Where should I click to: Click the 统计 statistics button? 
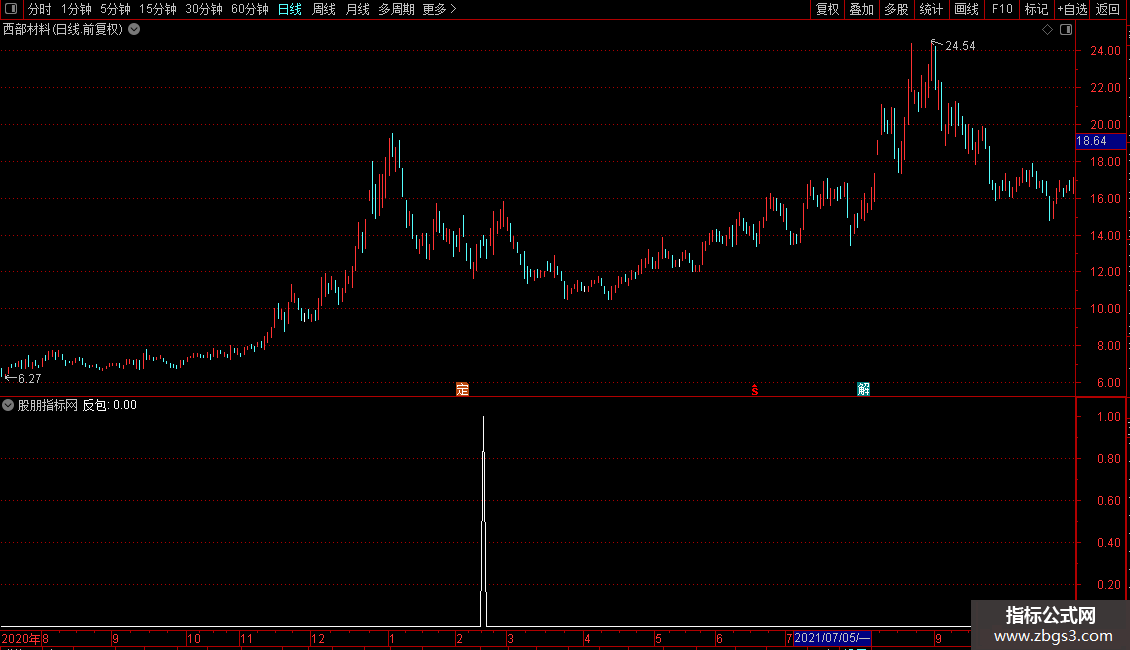931,9
